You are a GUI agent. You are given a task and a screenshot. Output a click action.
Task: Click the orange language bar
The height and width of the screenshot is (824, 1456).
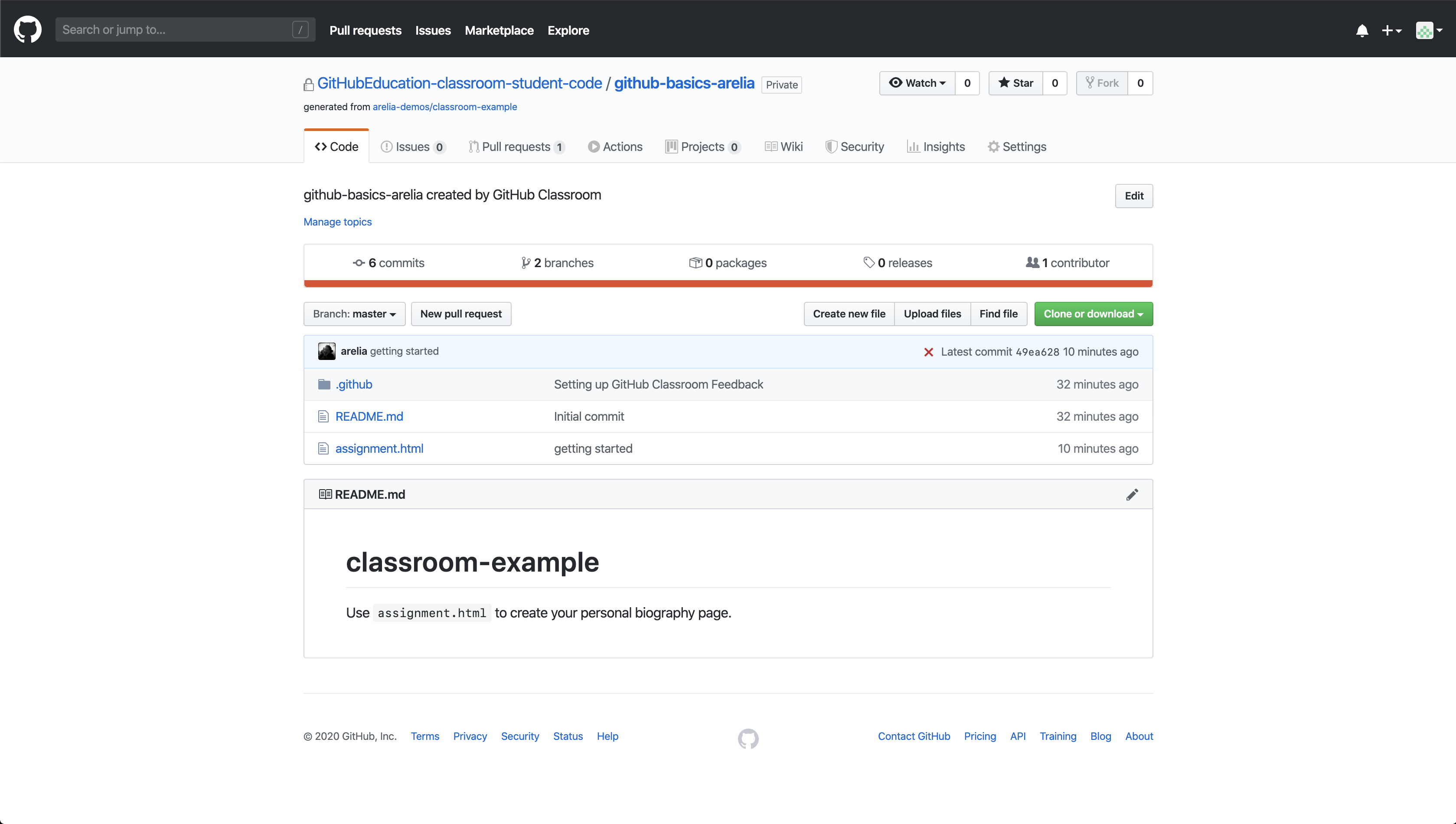[728, 282]
